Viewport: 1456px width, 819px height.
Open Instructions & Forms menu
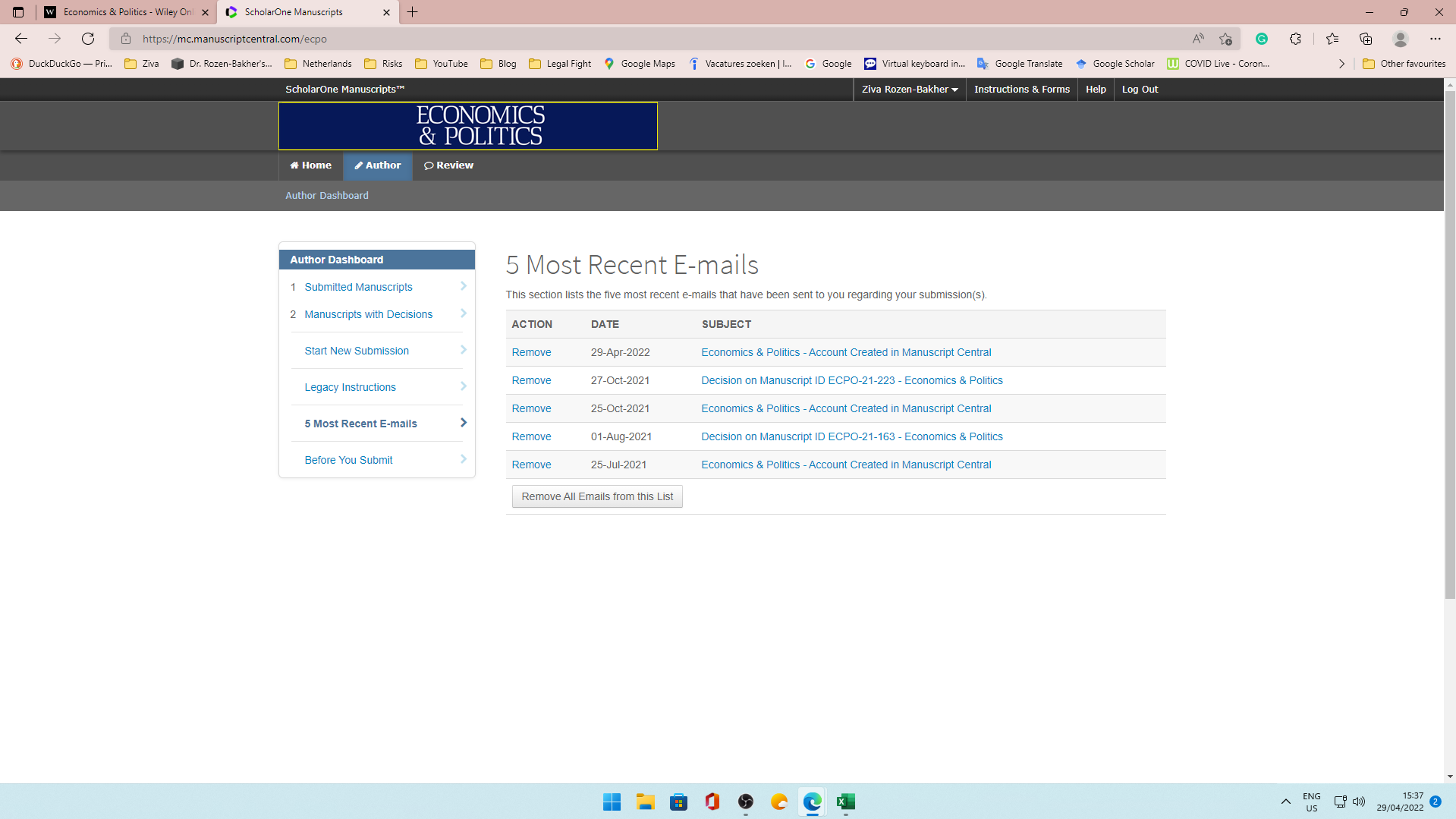point(1022,90)
